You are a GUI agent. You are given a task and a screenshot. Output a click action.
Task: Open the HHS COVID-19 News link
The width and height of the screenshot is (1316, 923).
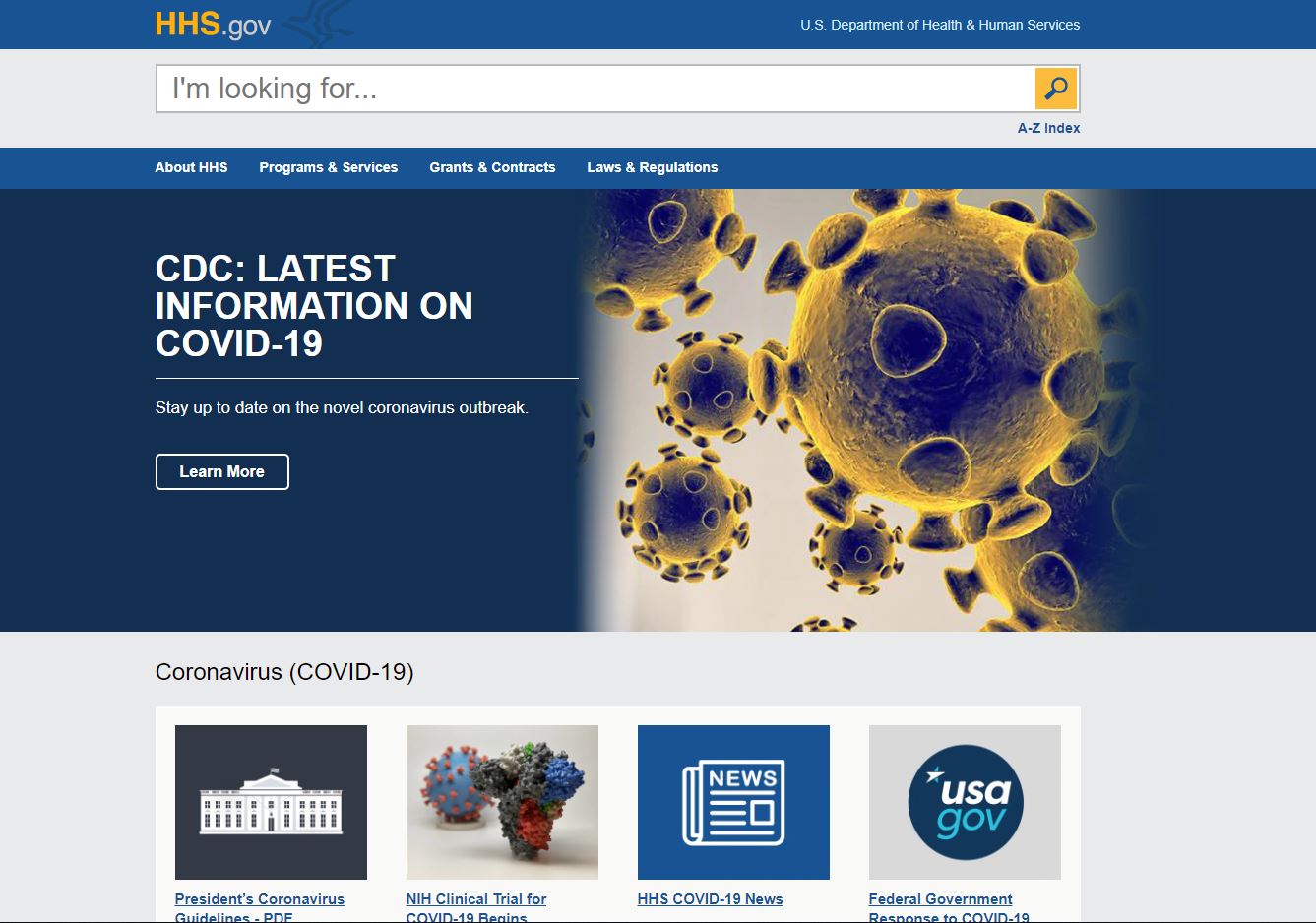[711, 899]
